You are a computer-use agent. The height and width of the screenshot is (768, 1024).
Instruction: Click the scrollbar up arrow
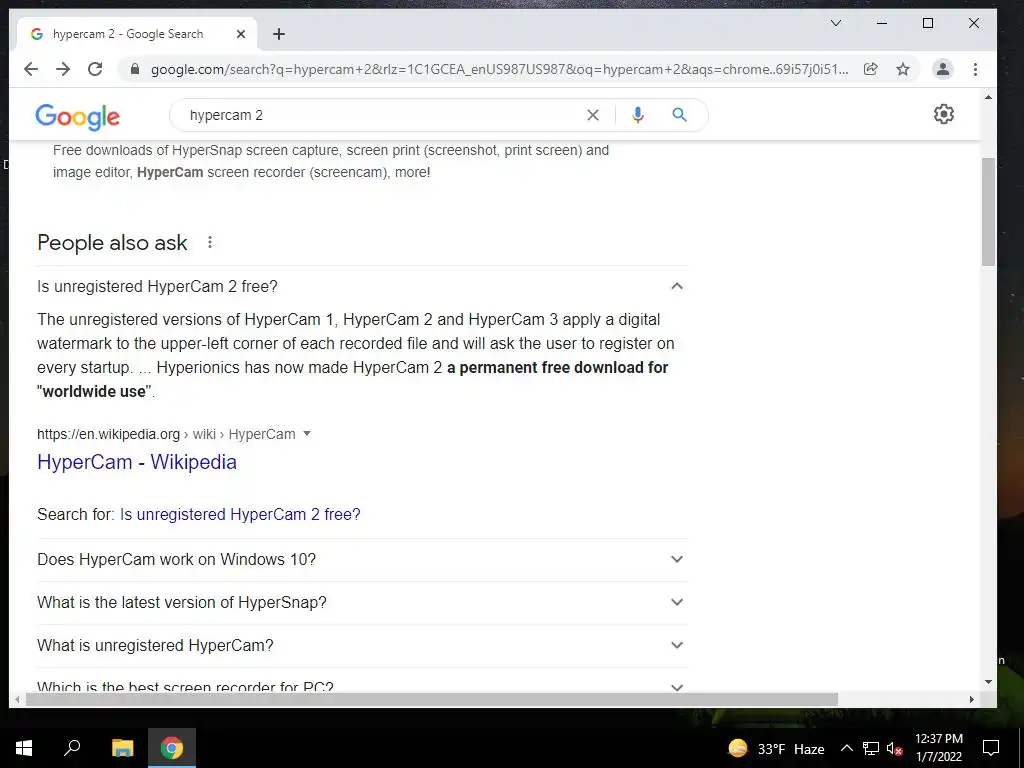pos(988,97)
